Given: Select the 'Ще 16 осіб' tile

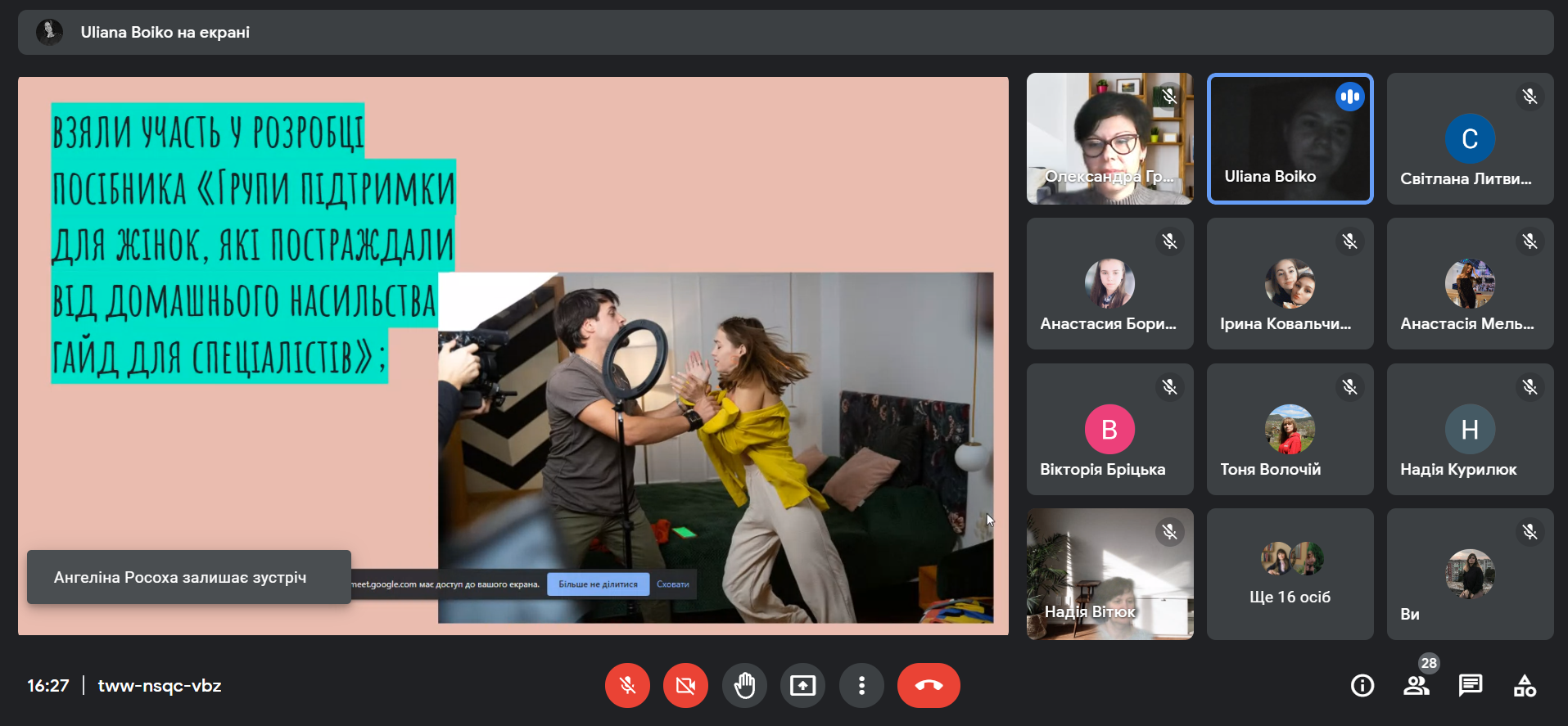Looking at the screenshot, I should [x=1290, y=574].
